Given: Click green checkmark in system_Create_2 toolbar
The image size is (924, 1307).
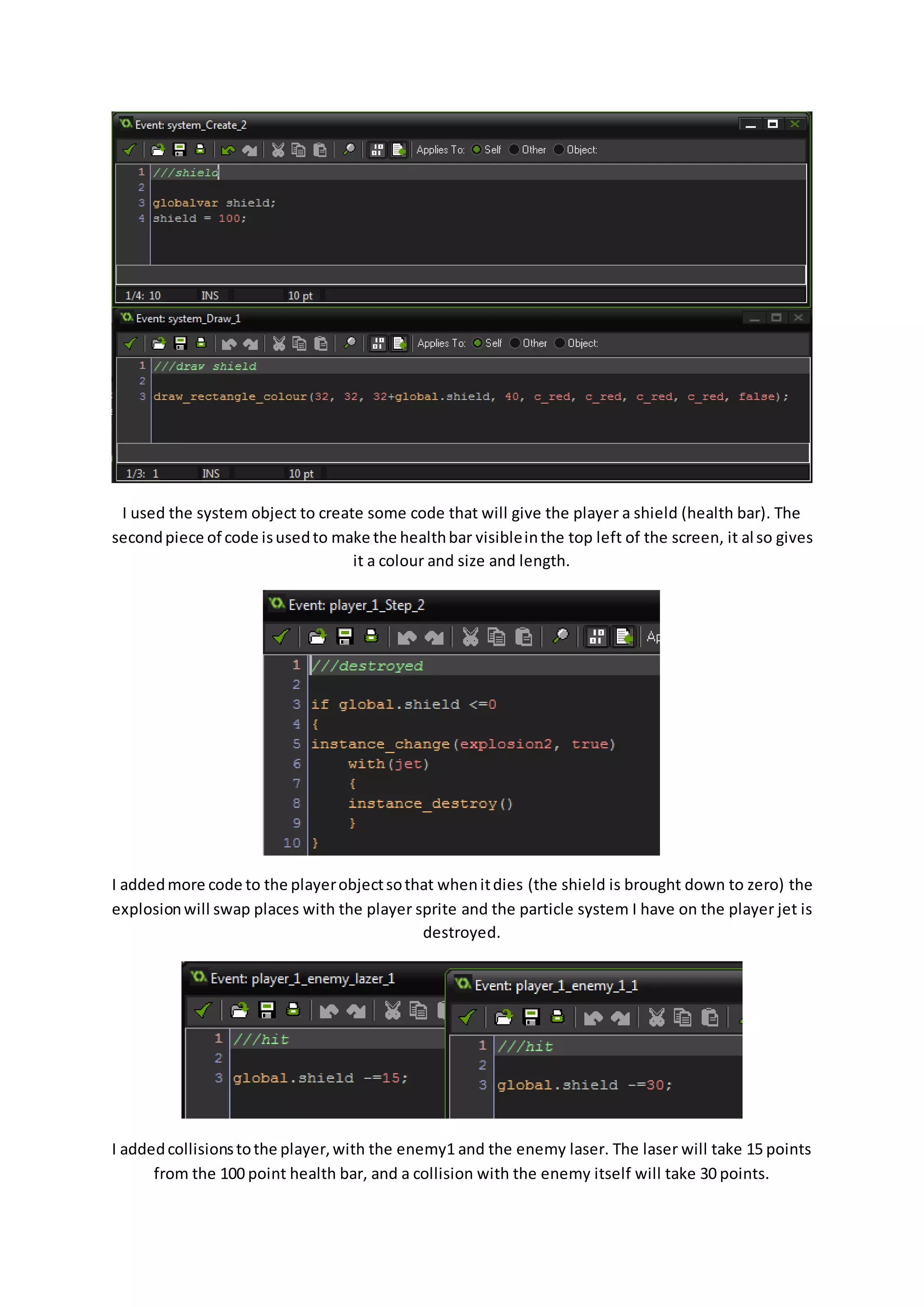Looking at the screenshot, I should (x=130, y=150).
